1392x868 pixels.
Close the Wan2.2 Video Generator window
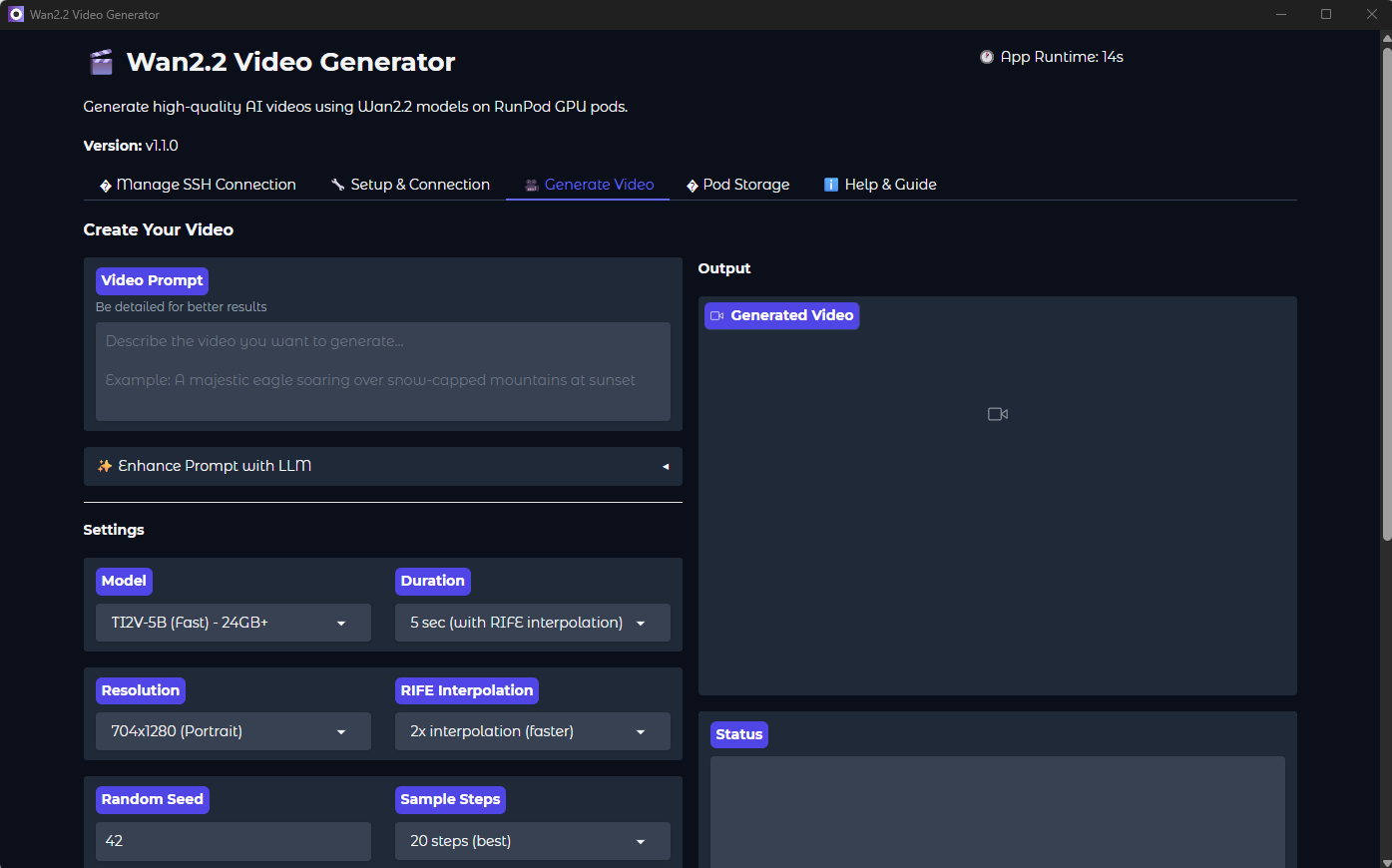(1371, 14)
